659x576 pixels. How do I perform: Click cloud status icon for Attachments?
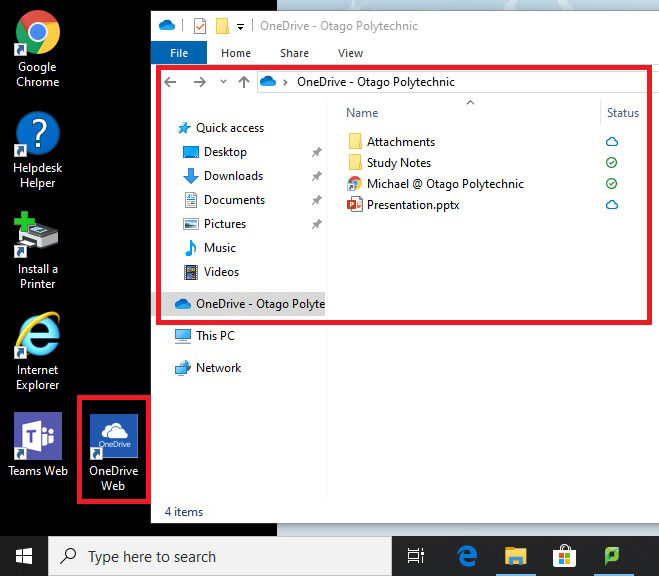click(x=612, y=142)
